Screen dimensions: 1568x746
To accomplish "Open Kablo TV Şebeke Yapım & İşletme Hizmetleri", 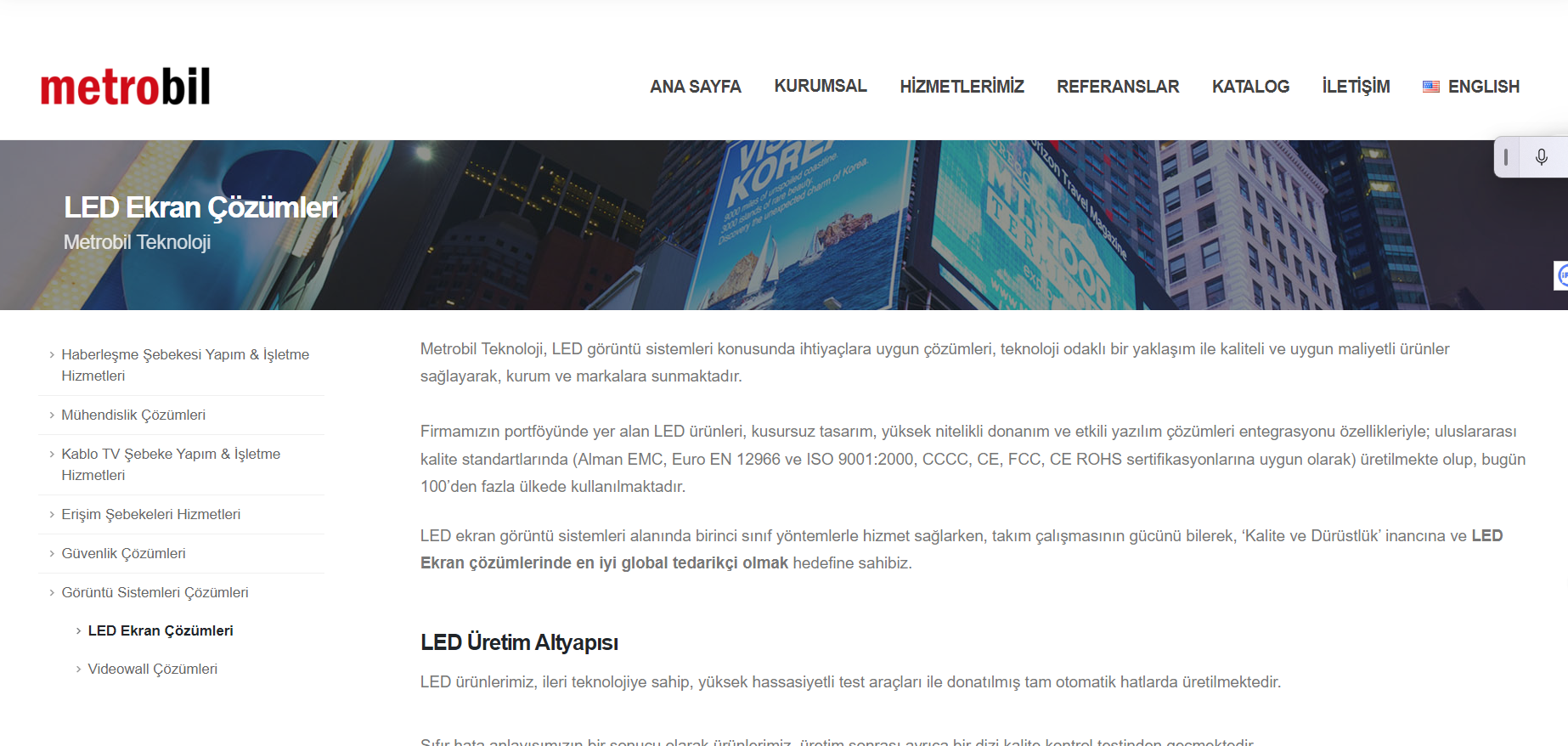I will [x=171, y=465].
